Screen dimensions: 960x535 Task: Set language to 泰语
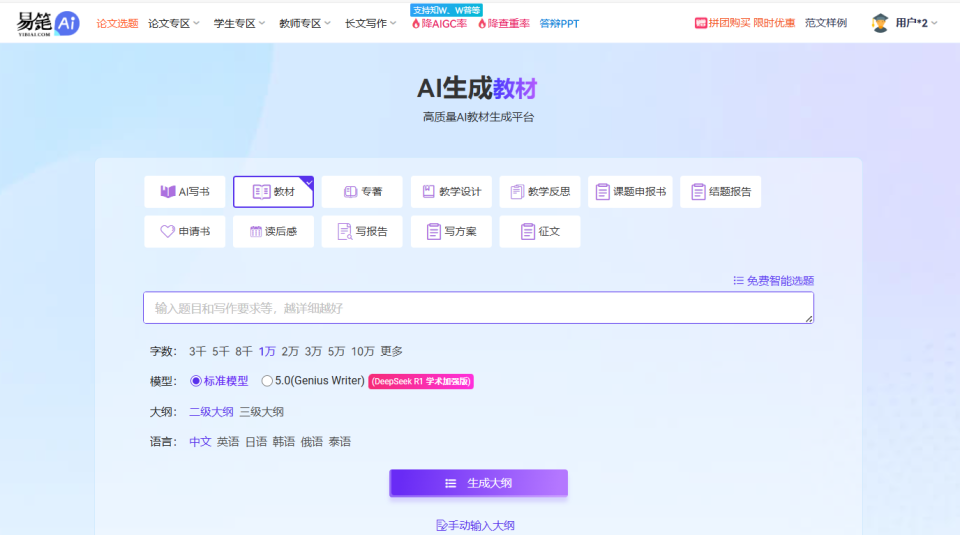pos(340,442)
